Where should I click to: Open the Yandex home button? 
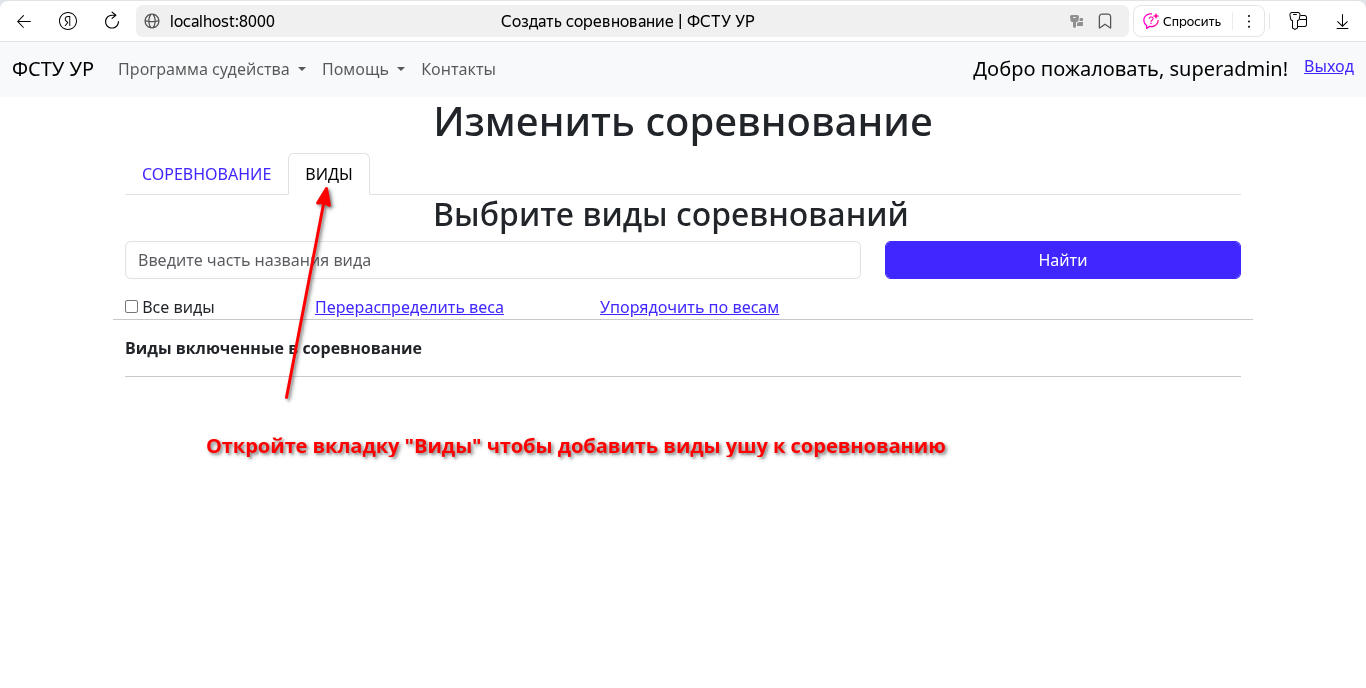click(68, 21)
